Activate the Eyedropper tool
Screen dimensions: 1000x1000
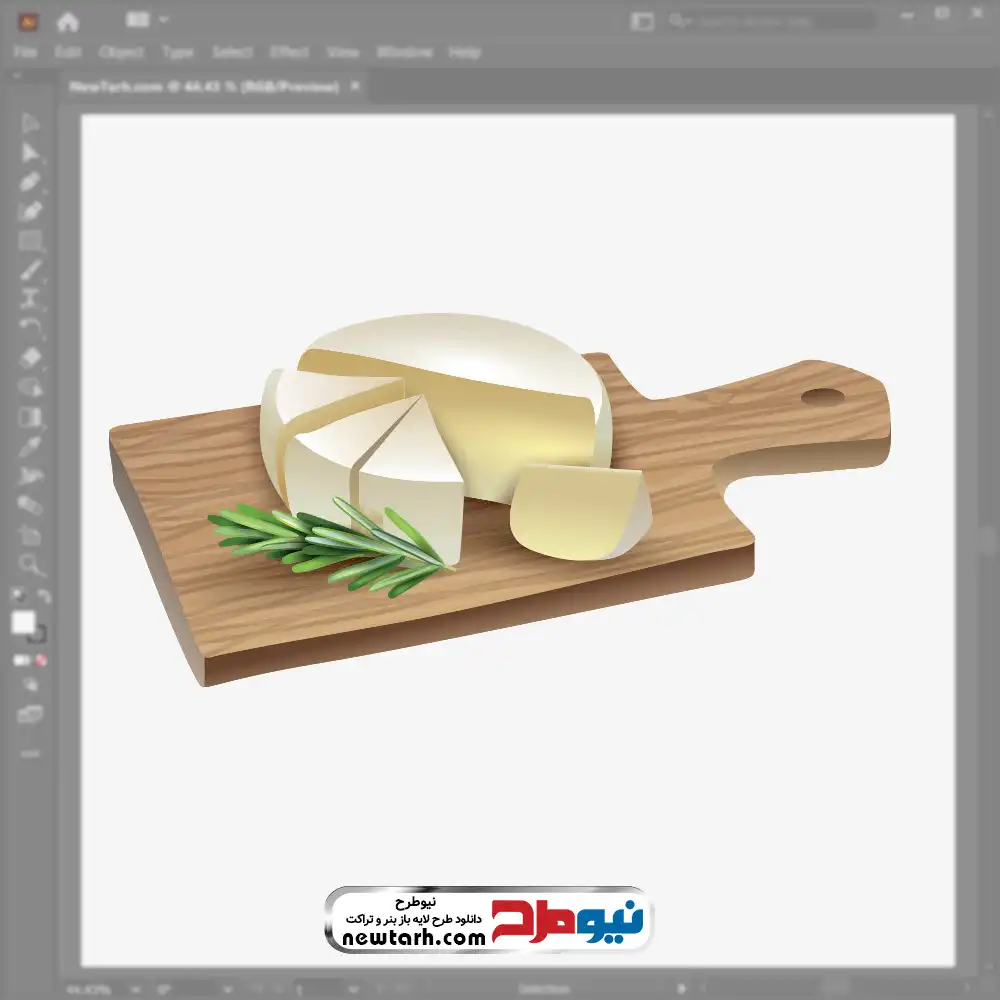tap(30, 446)
